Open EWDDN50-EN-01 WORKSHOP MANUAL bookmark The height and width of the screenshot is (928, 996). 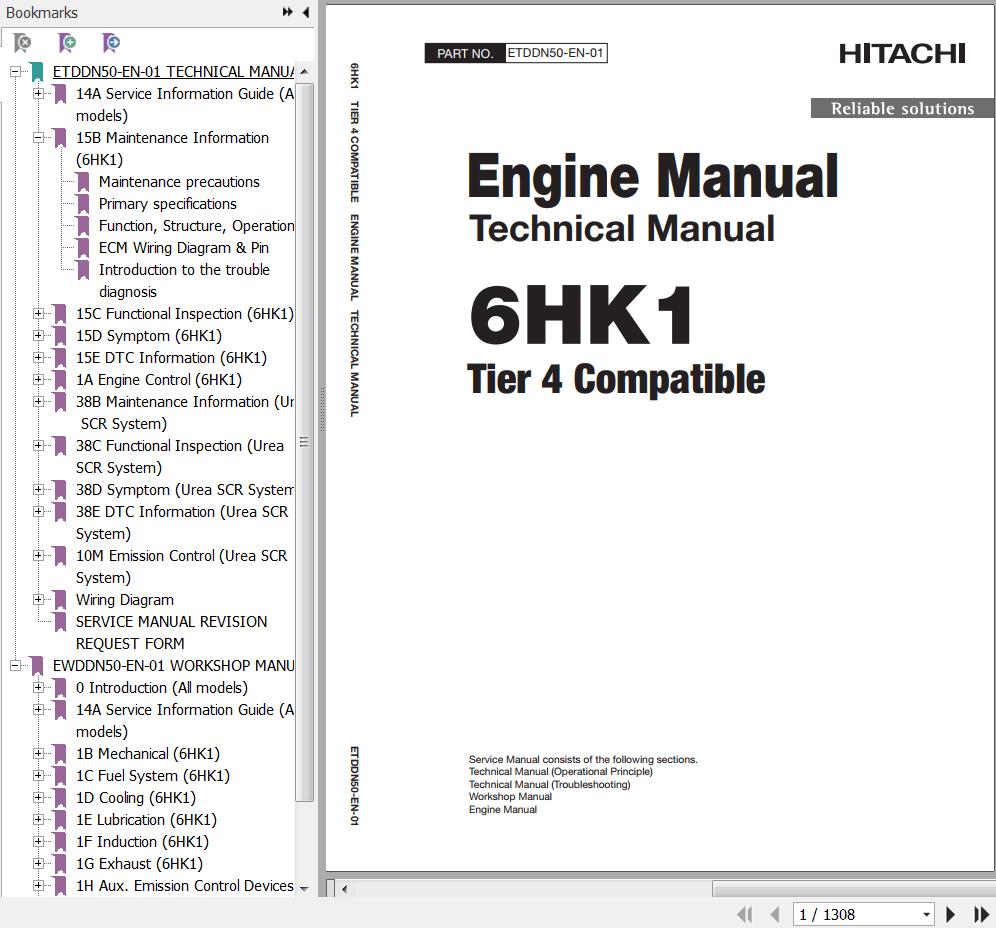click(x=173, y=666)
